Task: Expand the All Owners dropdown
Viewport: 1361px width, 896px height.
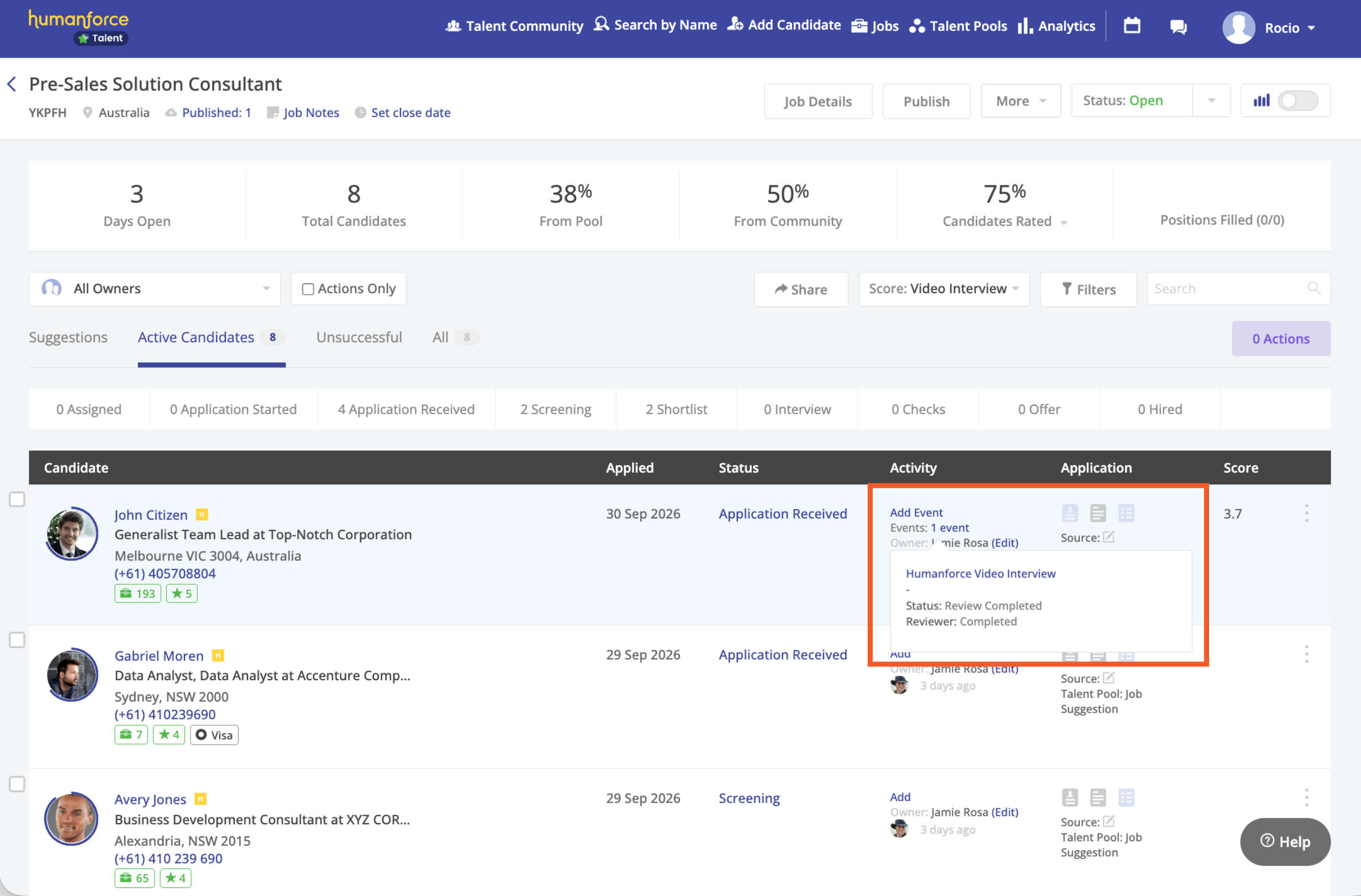Action: [x=155, y=289]
